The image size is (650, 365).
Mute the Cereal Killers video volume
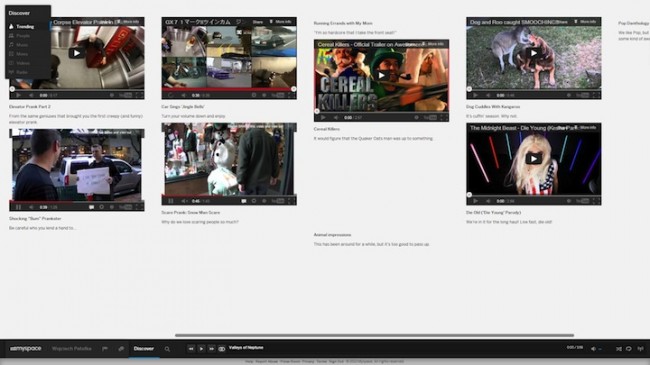[x=335, y=117]
